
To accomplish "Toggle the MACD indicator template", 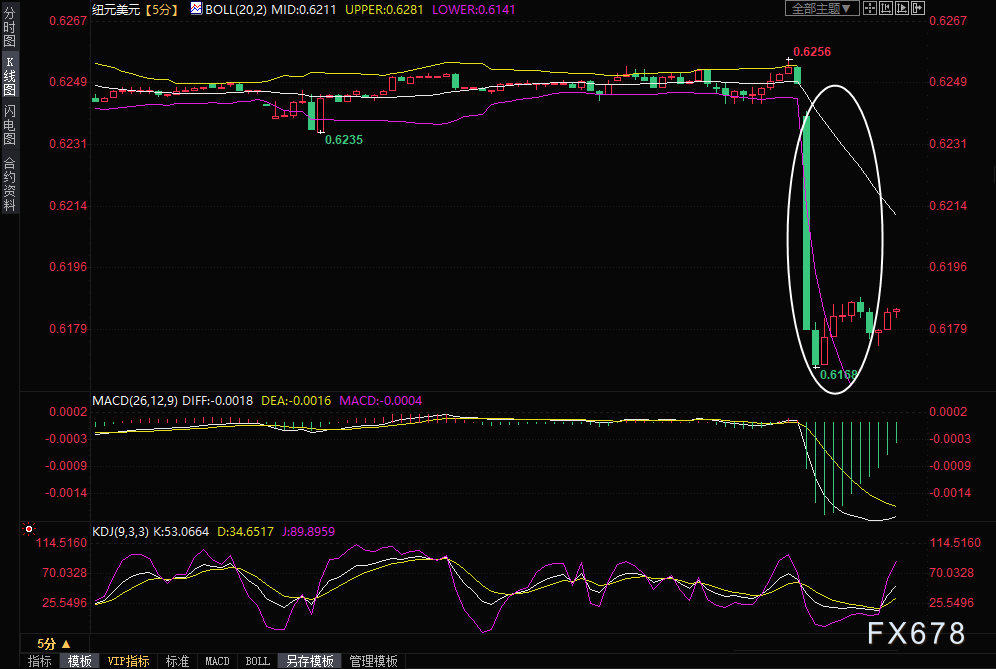I will point(217,661).
